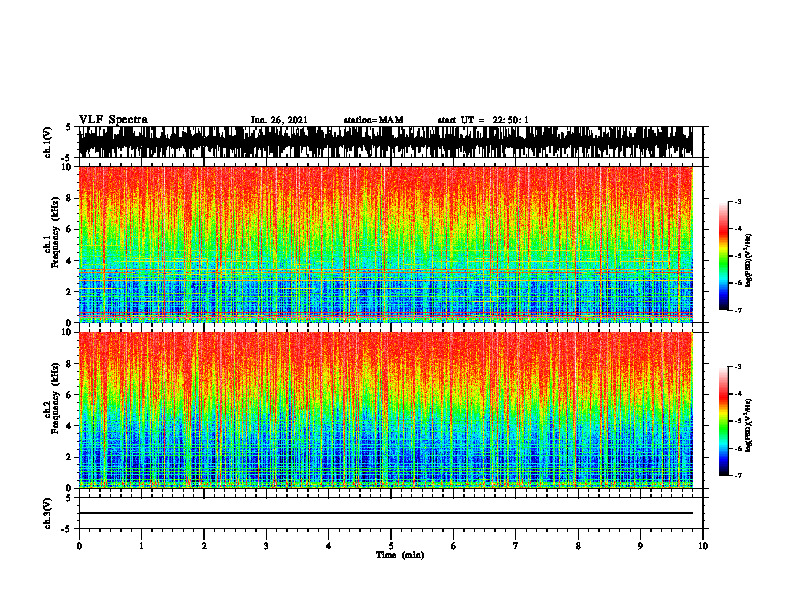Click the "8" kHz tick on ch.1 frequency axis

point(70,198)
